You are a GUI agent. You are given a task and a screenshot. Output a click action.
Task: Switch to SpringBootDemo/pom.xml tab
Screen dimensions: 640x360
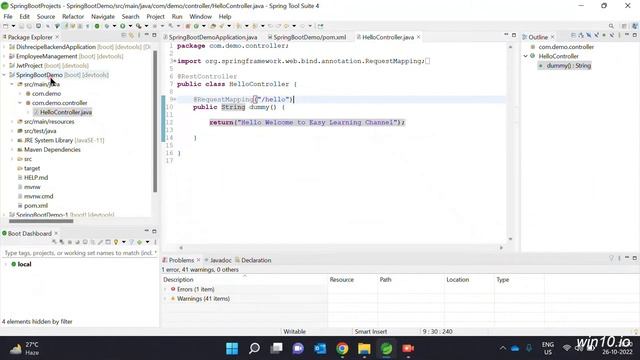(307, 37)
